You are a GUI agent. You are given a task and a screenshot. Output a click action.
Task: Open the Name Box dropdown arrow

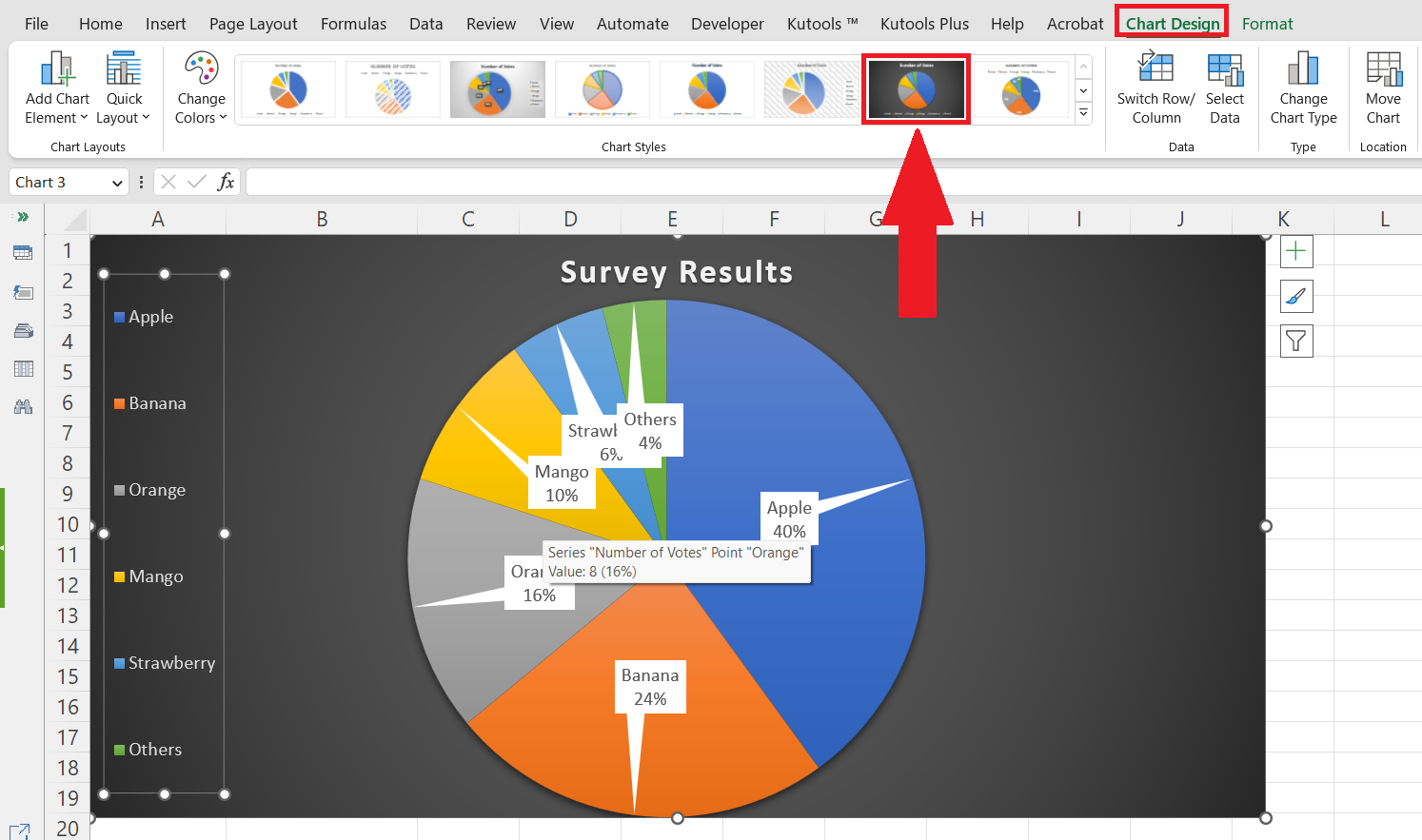click(x=117, y=183)
